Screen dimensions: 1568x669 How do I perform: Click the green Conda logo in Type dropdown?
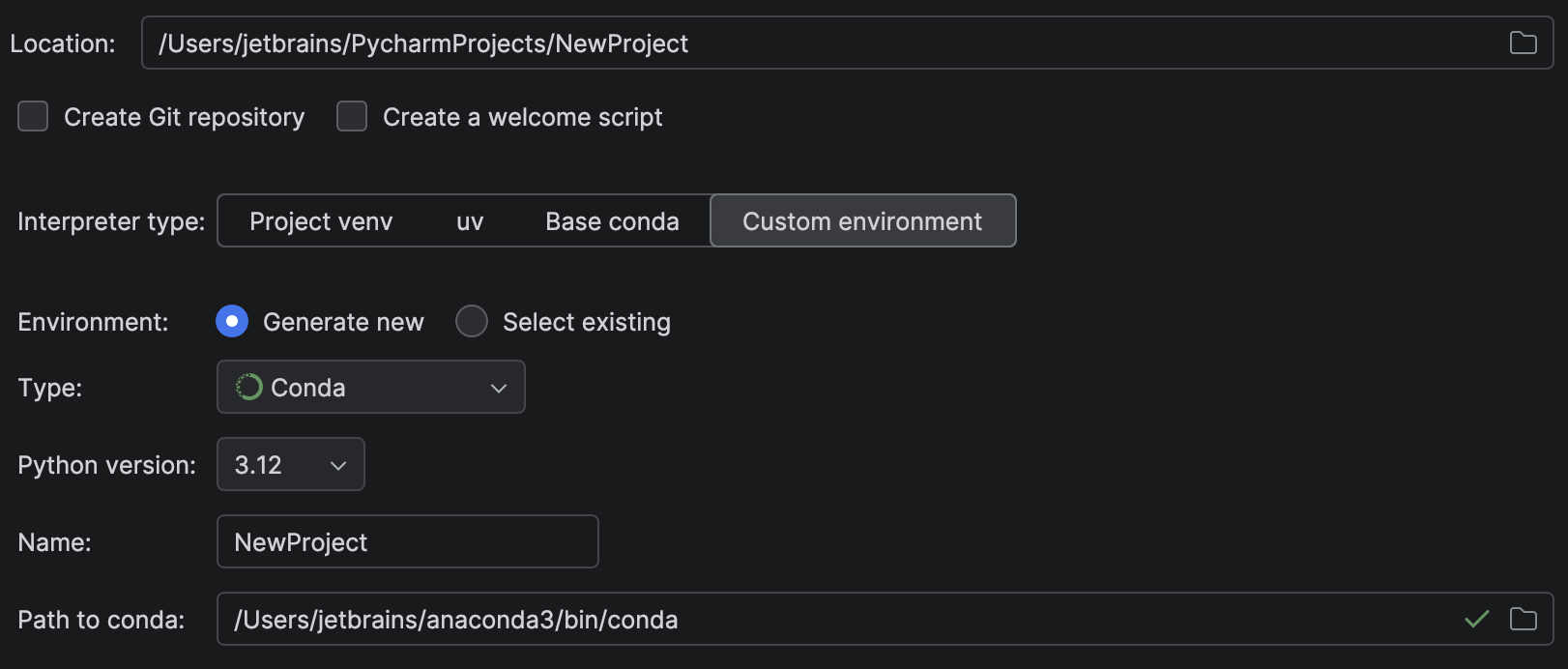click(248, 387)
